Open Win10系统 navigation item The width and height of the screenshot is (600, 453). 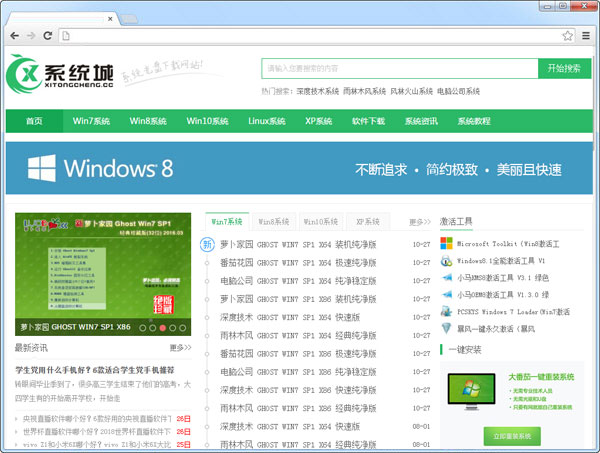coord(207,121)
